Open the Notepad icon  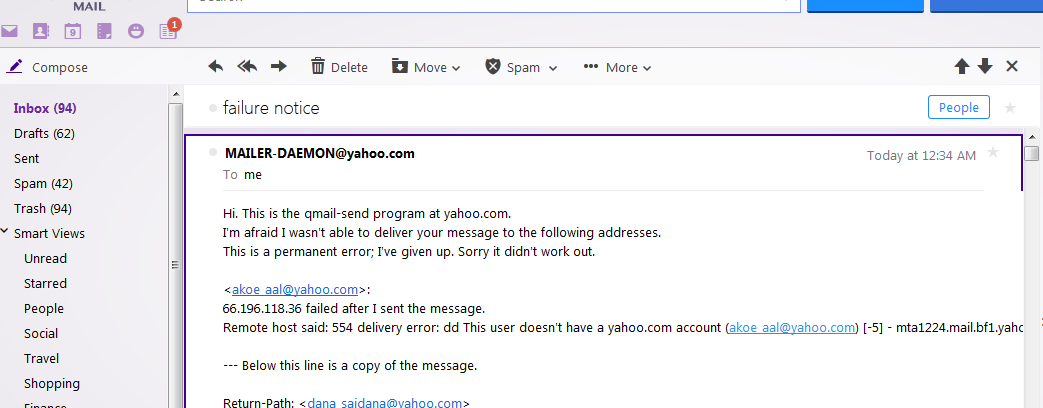point(104,31)
